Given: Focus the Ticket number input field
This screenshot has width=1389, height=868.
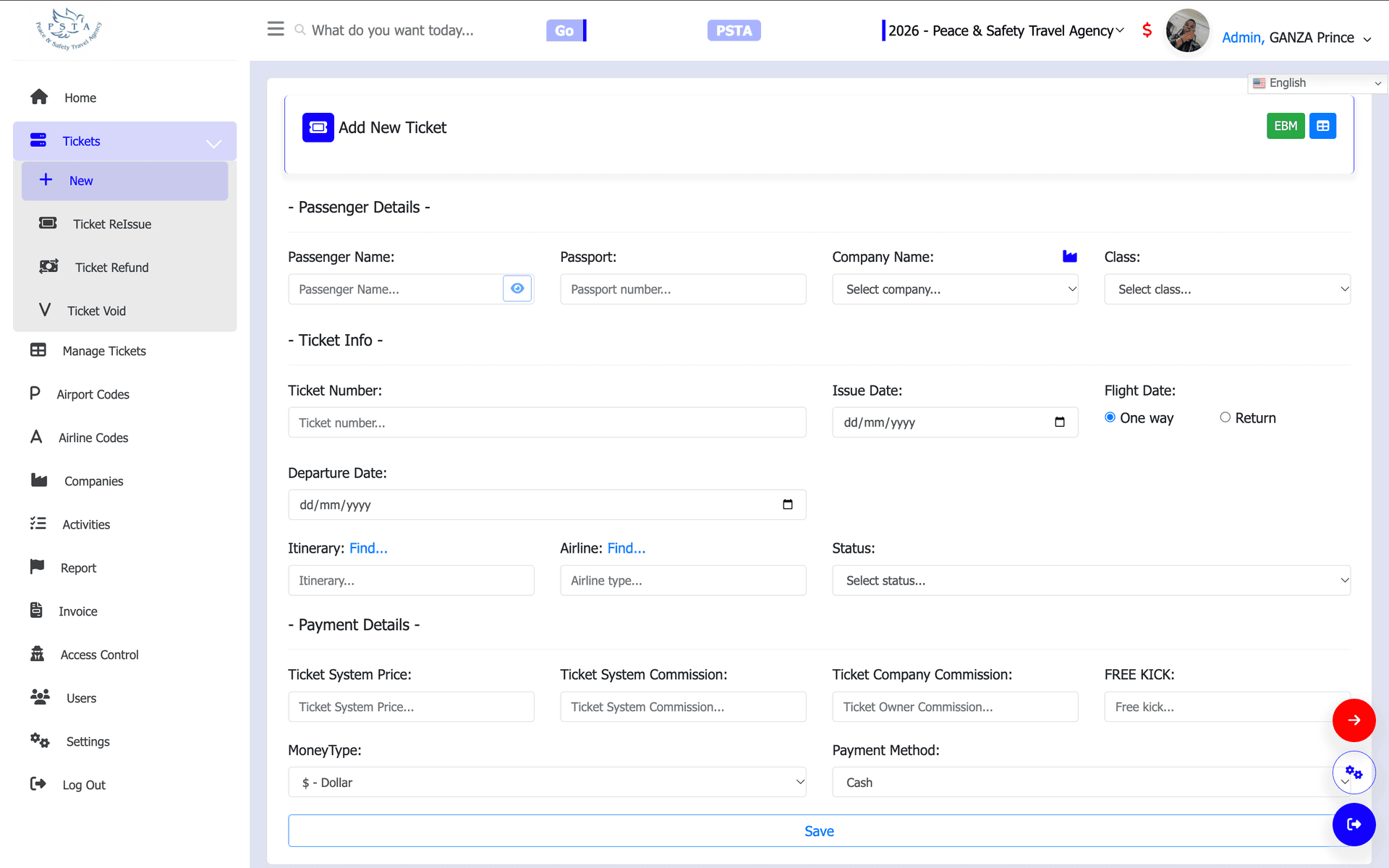Looking at the screenshot, I should (547, 422).
